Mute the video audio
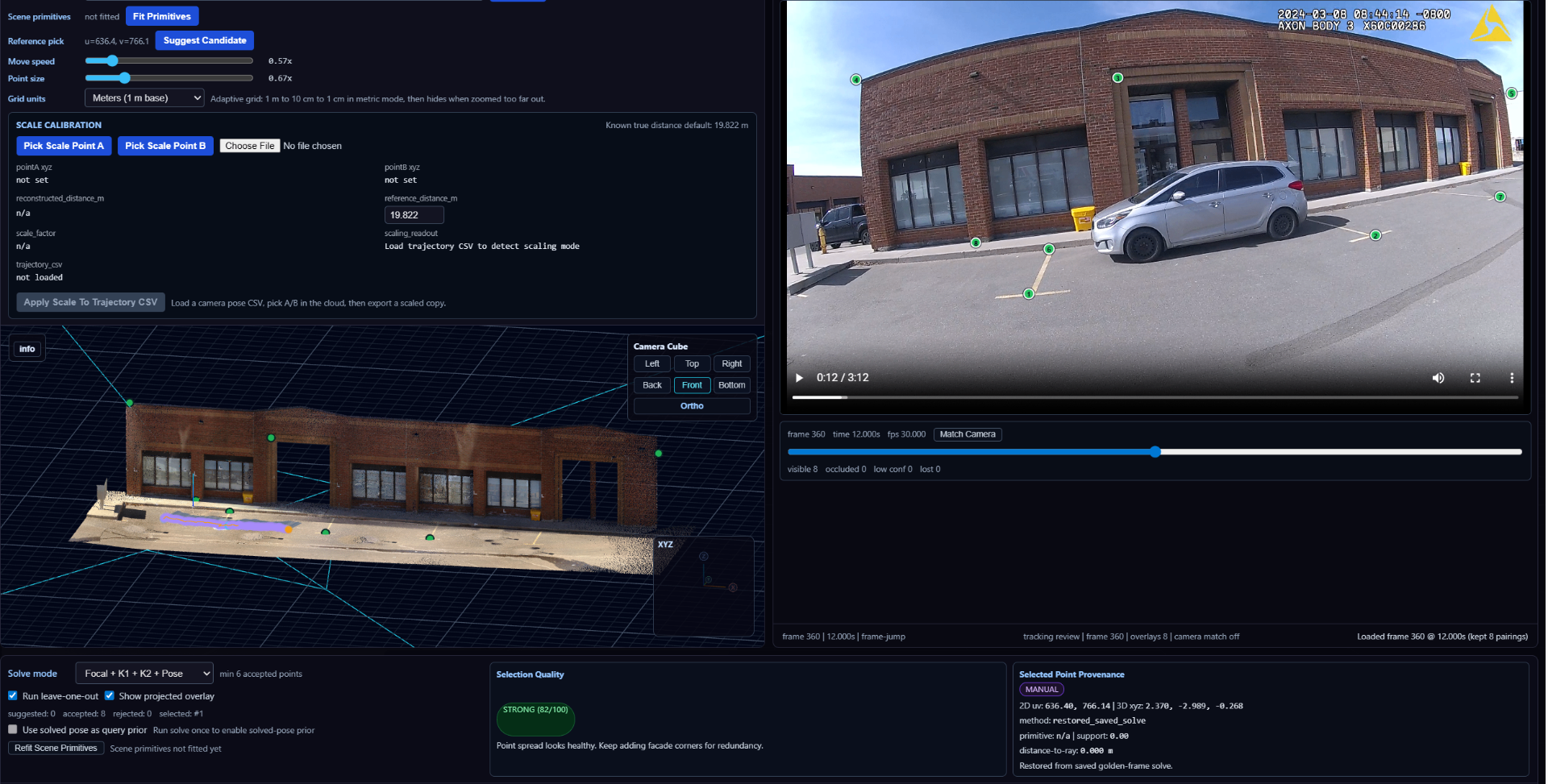Image resolution: width=1548 pixels, height=784 pixels. [x=1438, y=377]
